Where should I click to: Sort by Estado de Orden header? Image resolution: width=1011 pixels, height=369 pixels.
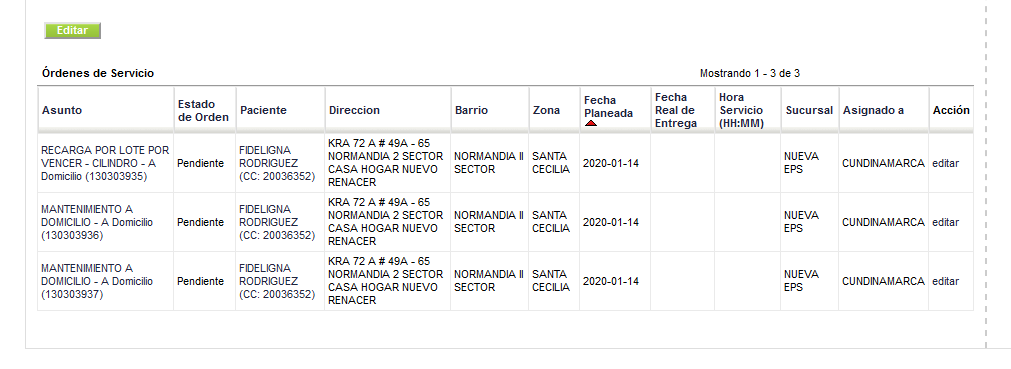coord(203,110)
